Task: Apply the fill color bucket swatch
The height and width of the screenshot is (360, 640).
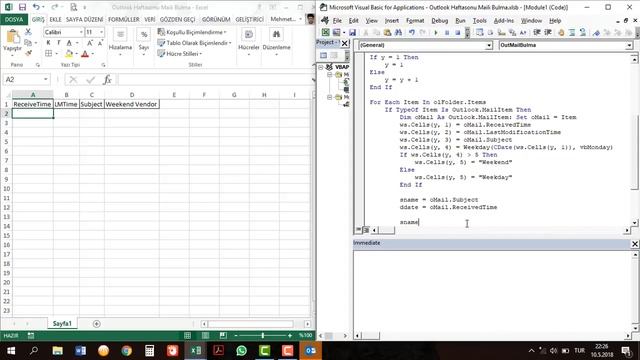Action: click(69, 53)
